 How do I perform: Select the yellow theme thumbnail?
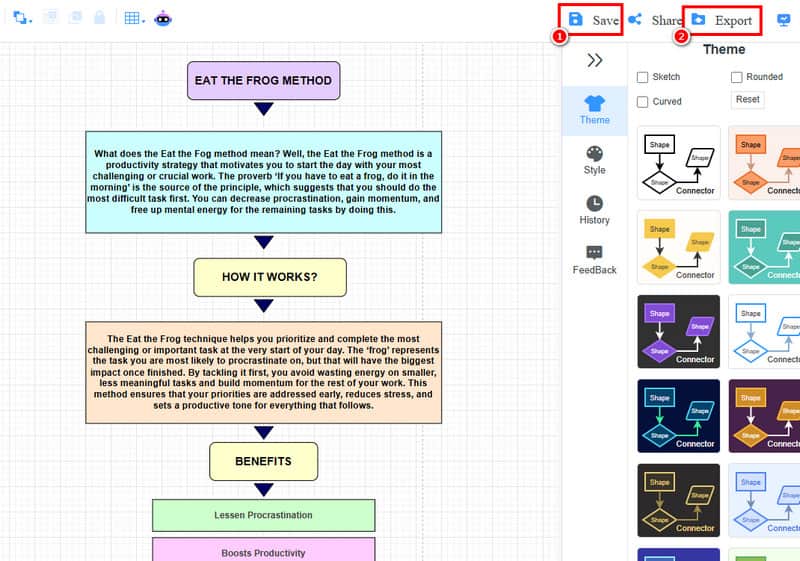click(679, 247)
